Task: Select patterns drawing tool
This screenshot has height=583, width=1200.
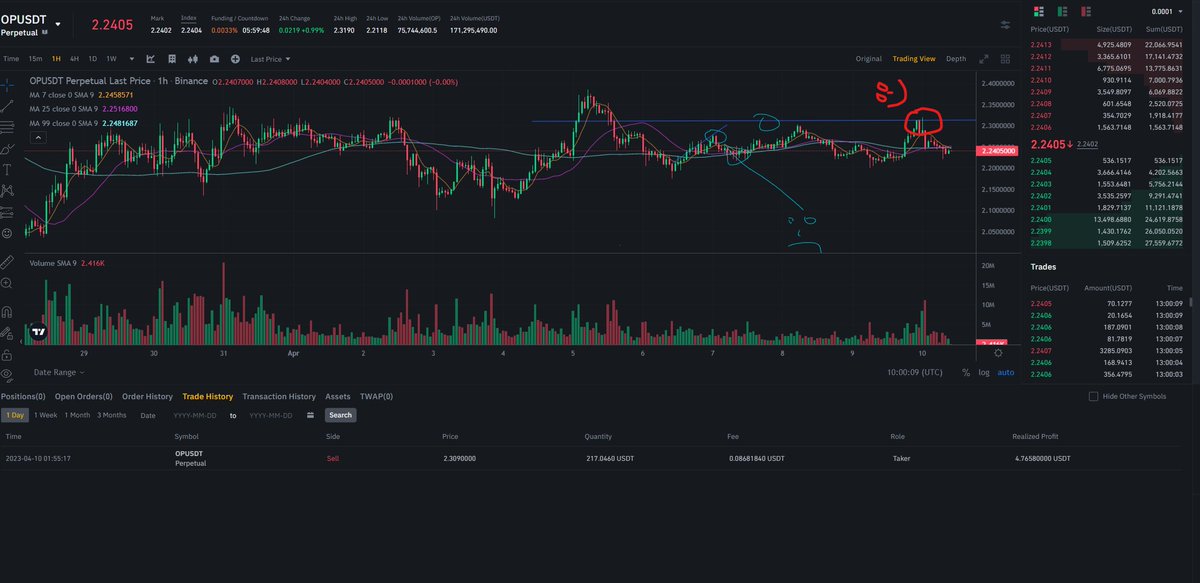Action: tap(8, 190)
